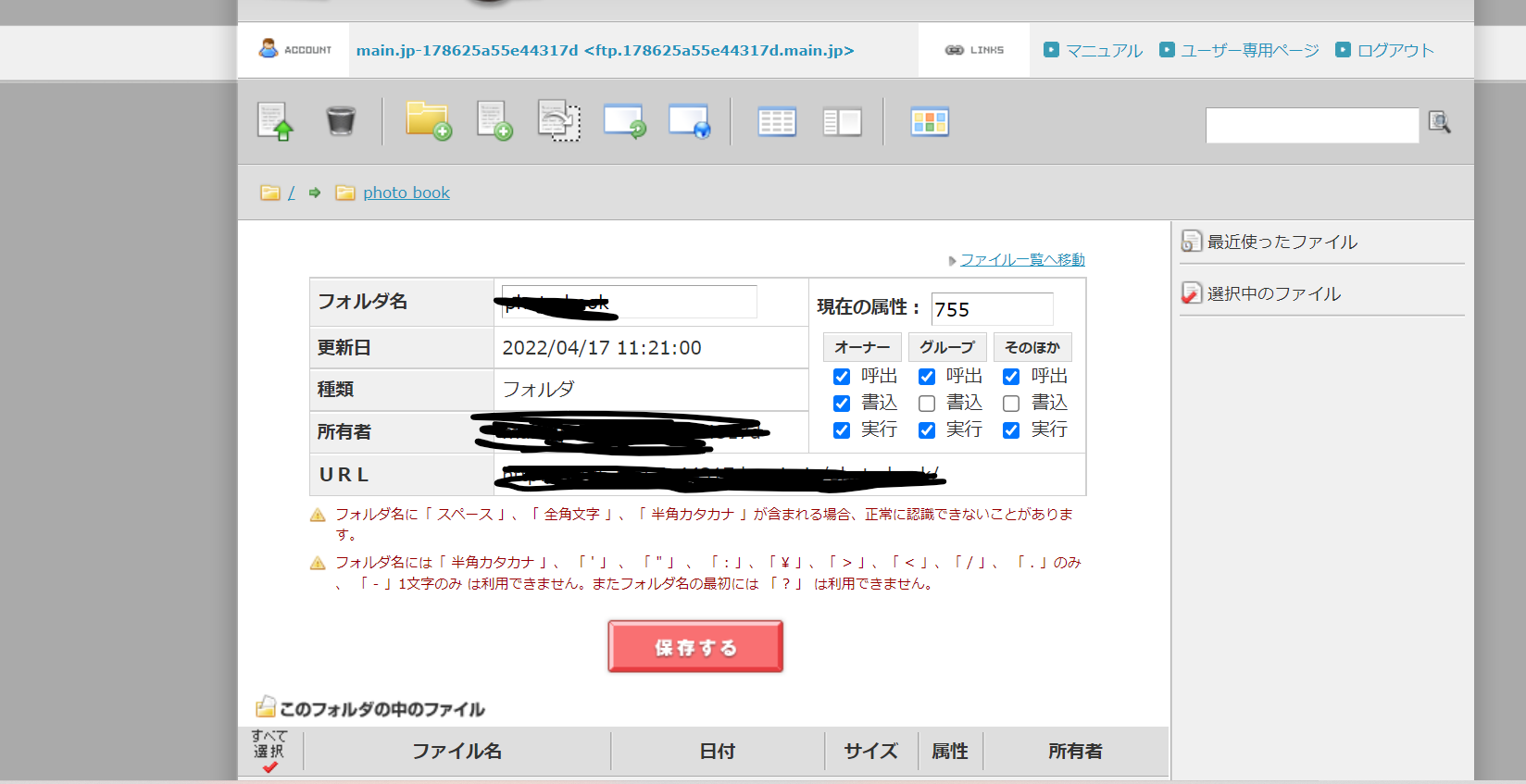This screenshot has height=784, width=1526.
Task: Click the window with green arrow icon
Action: pyautogui.click(x=625, y=121)
